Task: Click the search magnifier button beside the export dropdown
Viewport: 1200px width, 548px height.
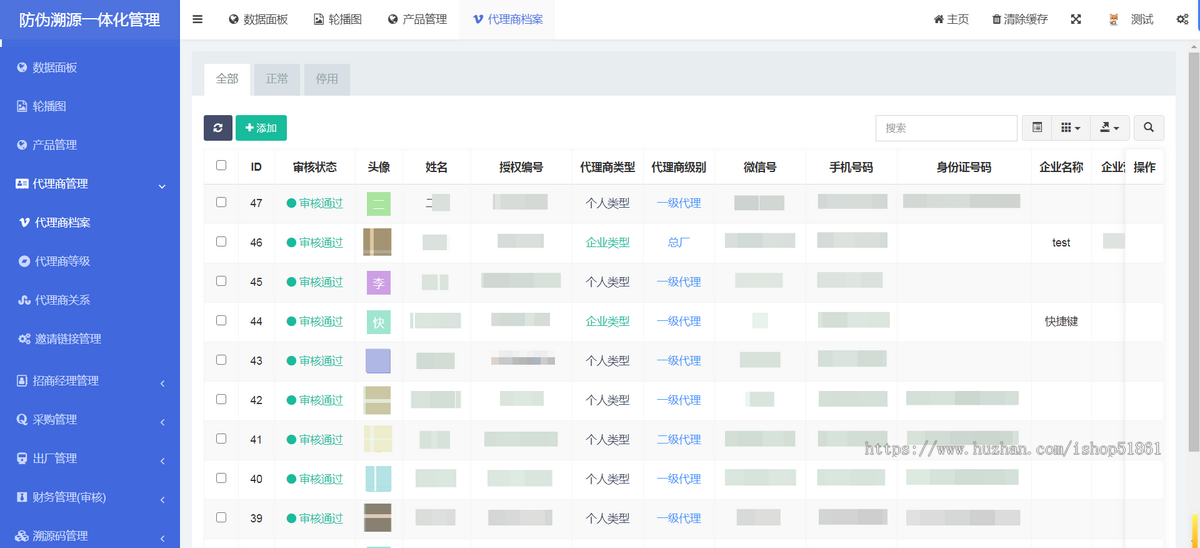Action: tap(1149, 127)
